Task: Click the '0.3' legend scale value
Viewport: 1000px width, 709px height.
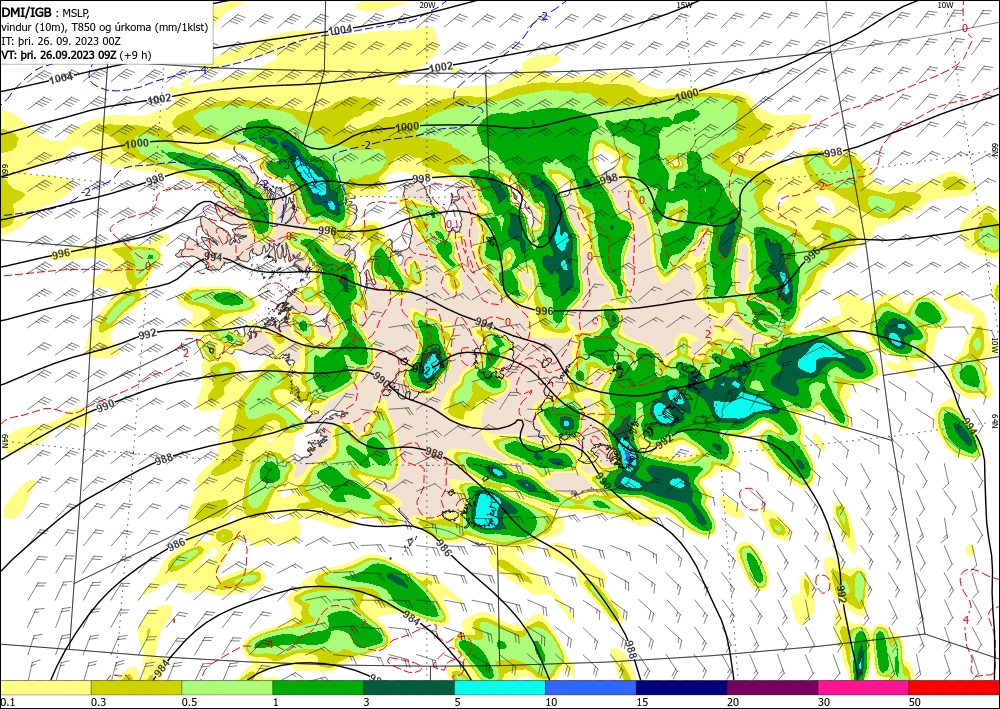Action: tap(98, 702)
